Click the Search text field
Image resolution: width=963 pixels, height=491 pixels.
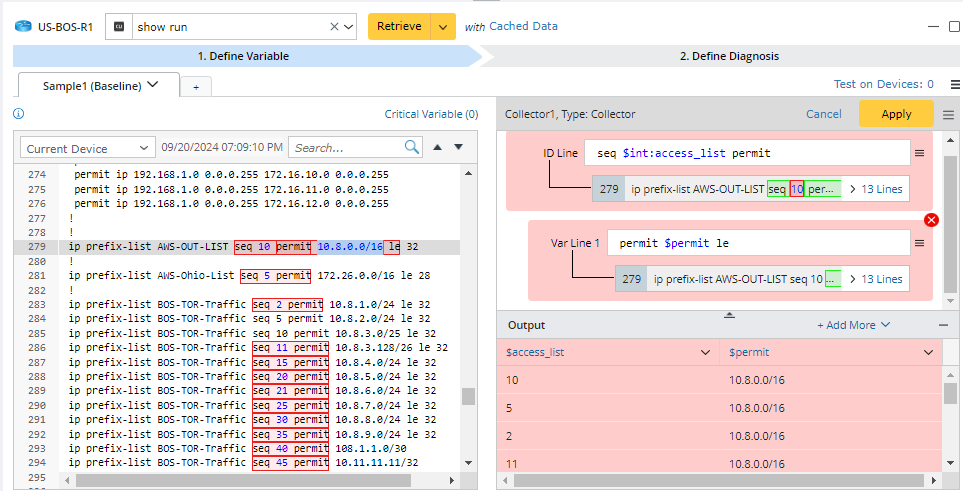point(346,148)
